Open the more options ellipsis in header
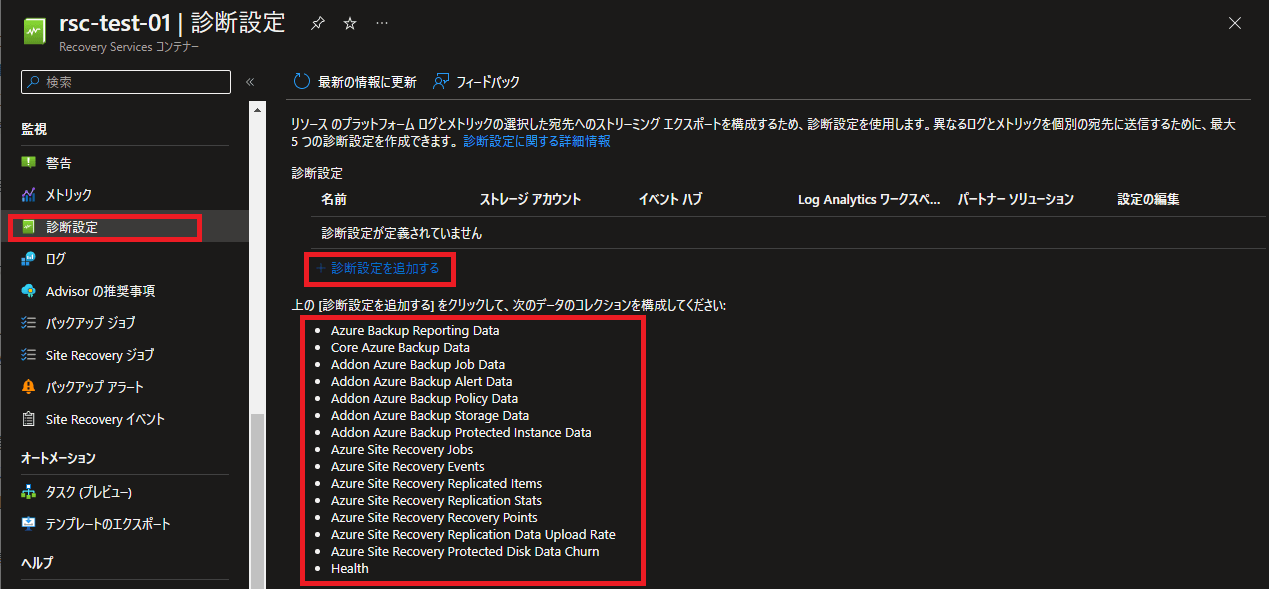The width and height of the screenshot is (1269, 589). click(x=383, y=23)
